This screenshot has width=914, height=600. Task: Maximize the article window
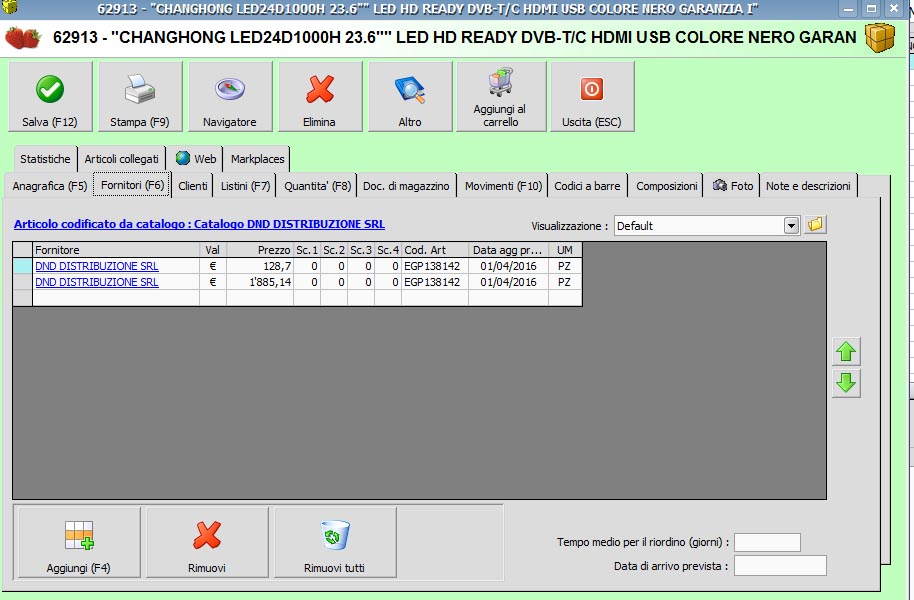pos(871,9)
